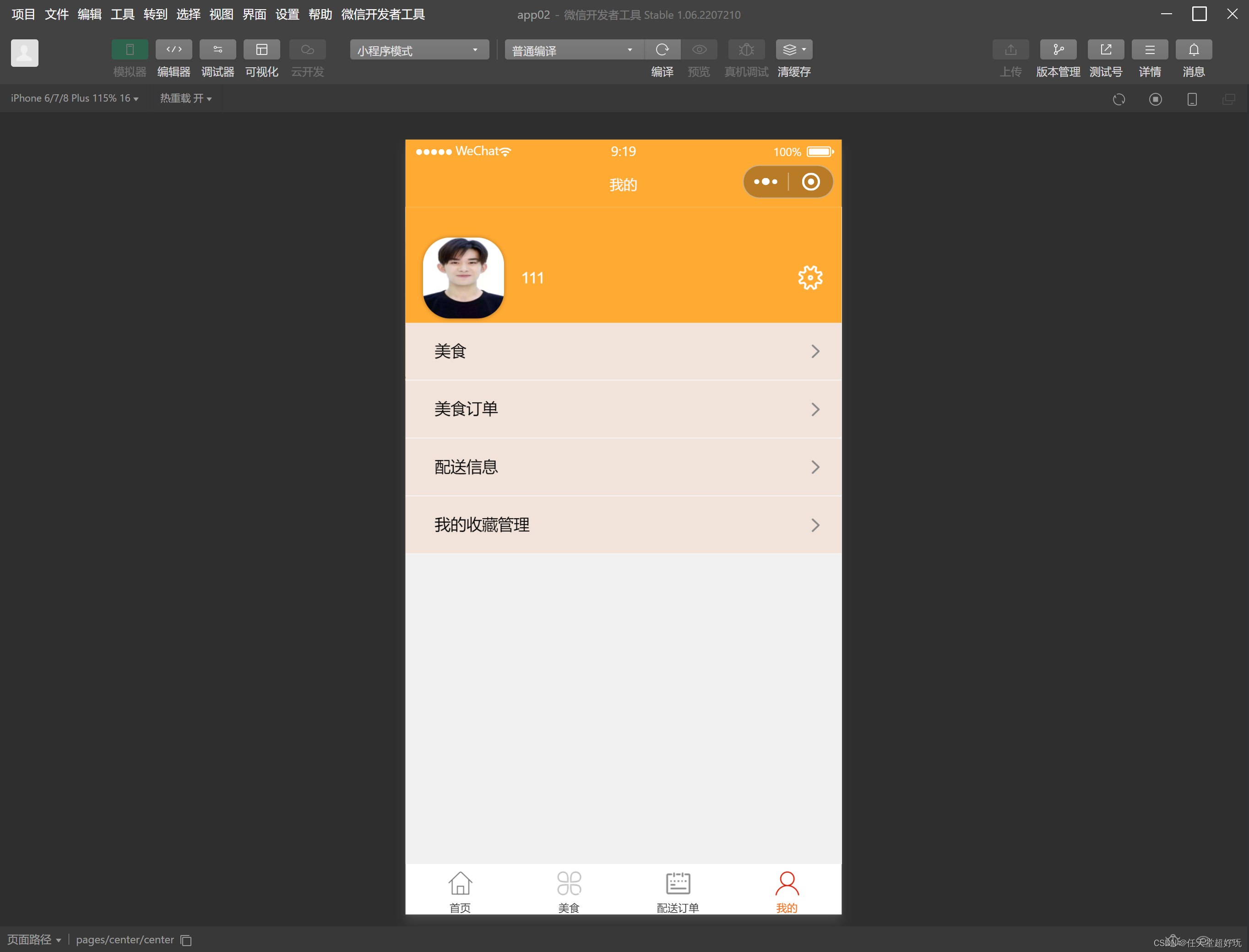Click the rotate/refresh simulator icon
Screen dimensions: 1249x952
pos(1119,100)
